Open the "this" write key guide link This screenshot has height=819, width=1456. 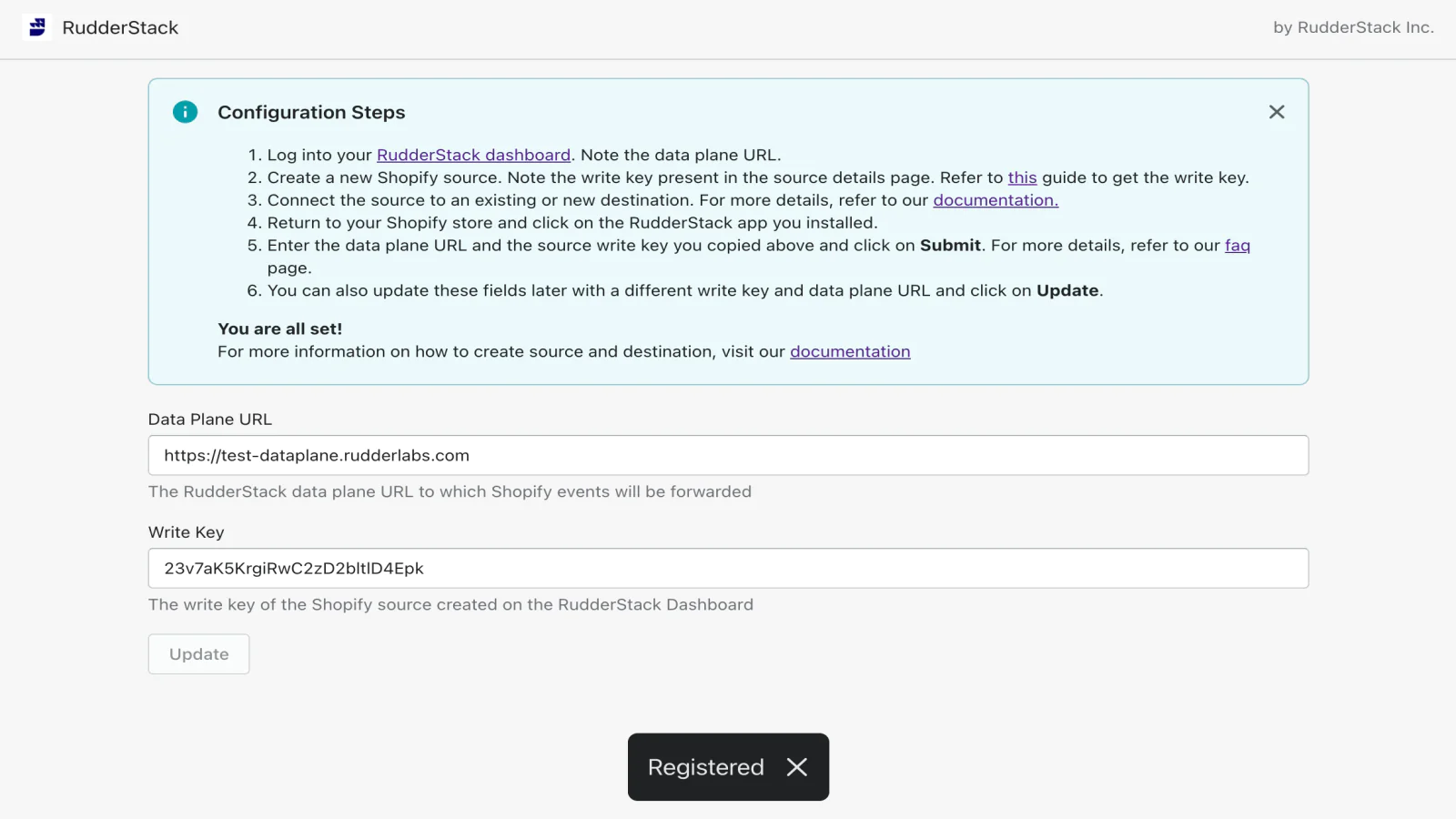[1022, 177]
